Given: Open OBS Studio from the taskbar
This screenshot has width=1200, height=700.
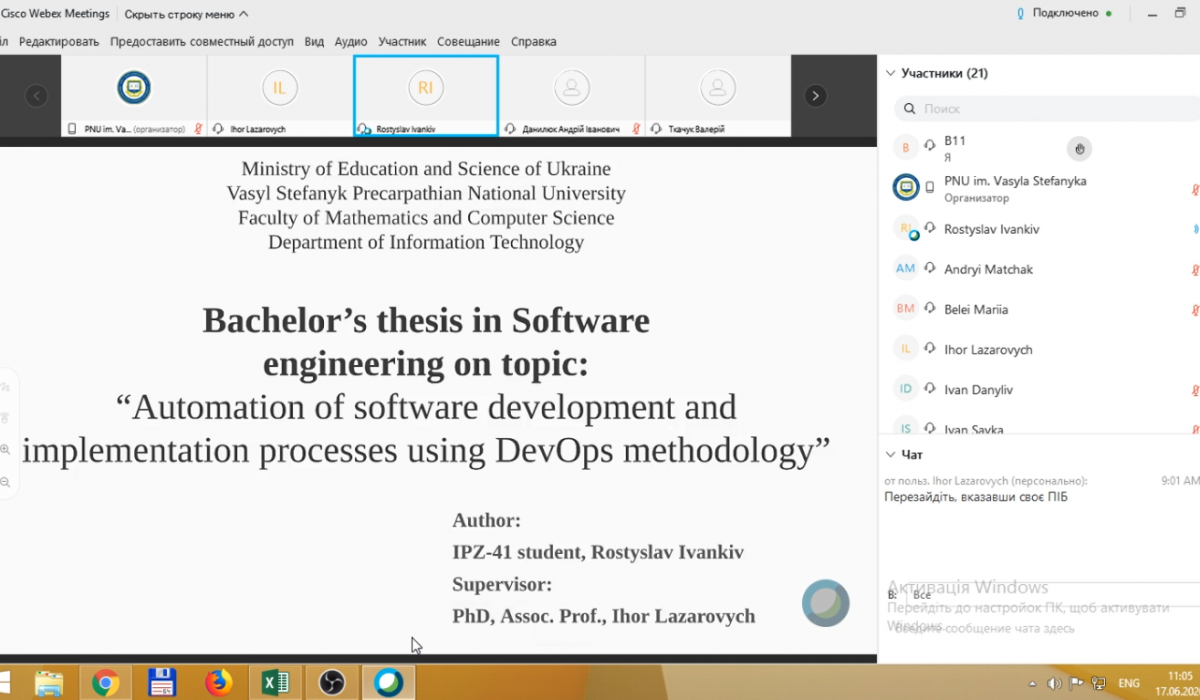Looking at the screenshot, I should [x=332, y=683].
